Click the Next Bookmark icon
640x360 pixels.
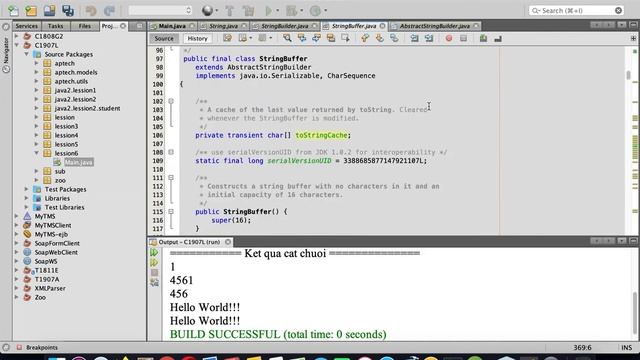tap(380, 38)
